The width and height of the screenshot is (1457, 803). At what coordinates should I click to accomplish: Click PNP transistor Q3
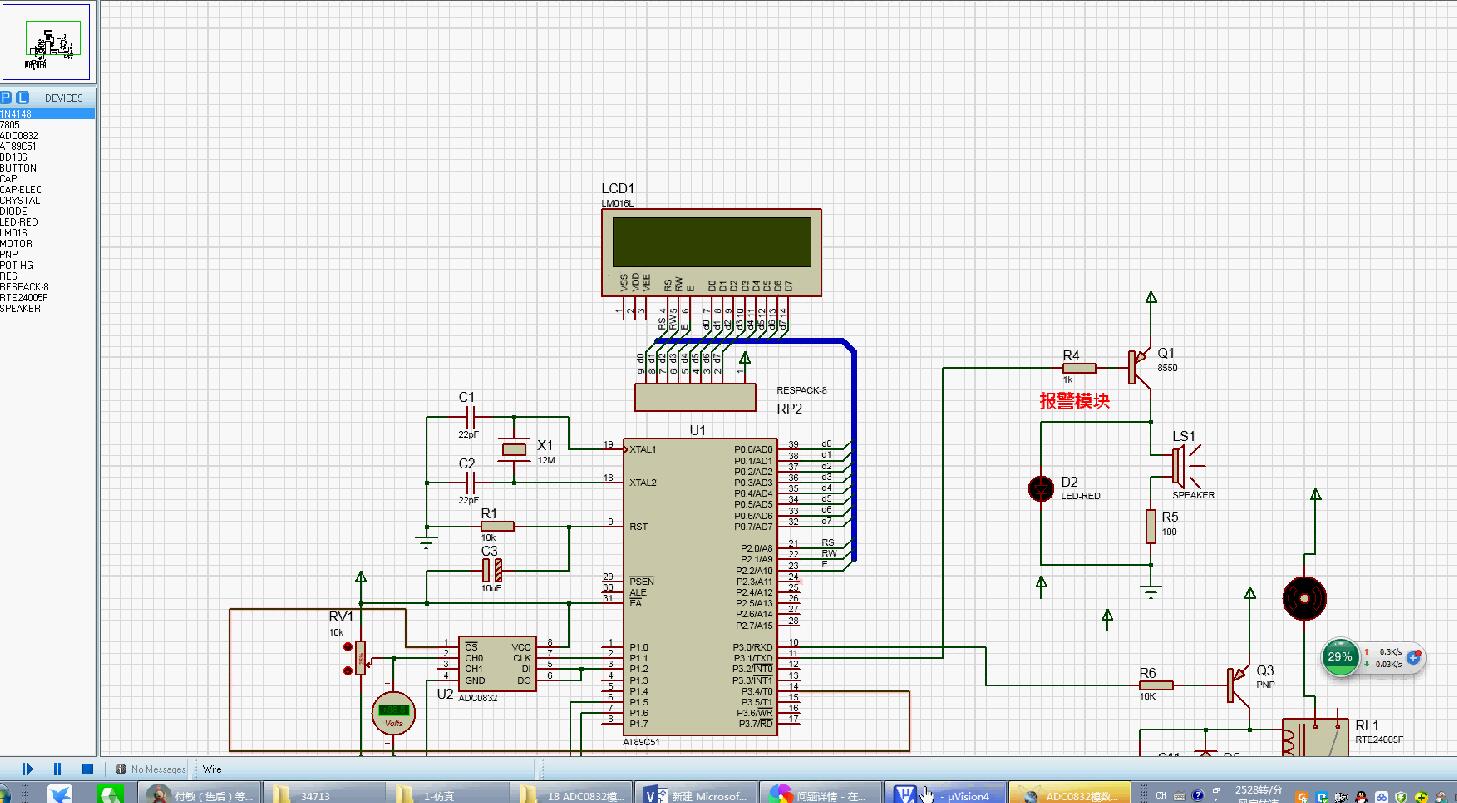1239,685
